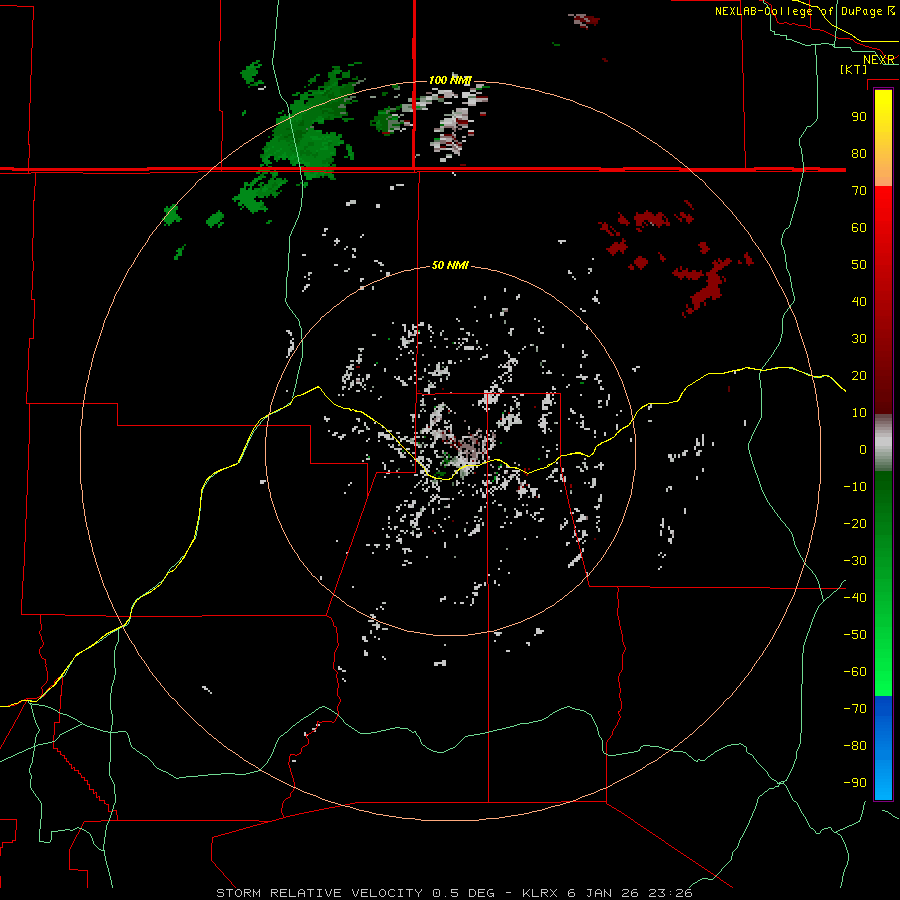This screenshot has width=900, height=900.
Task: Select the "10" value on the velocity scale
Action: pyautogui.click(x=859, y=413)
